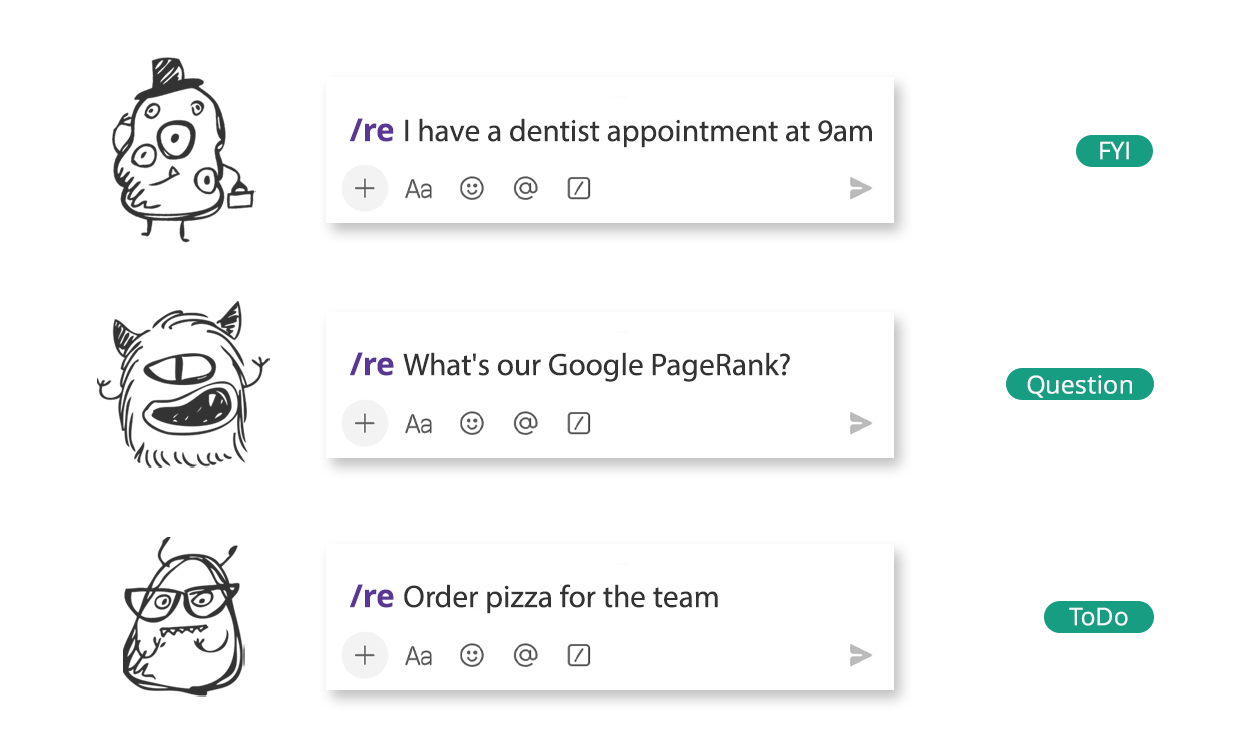Open the emoji picker in the pizza message box
Screen dimensions: 1250x754
472,655
